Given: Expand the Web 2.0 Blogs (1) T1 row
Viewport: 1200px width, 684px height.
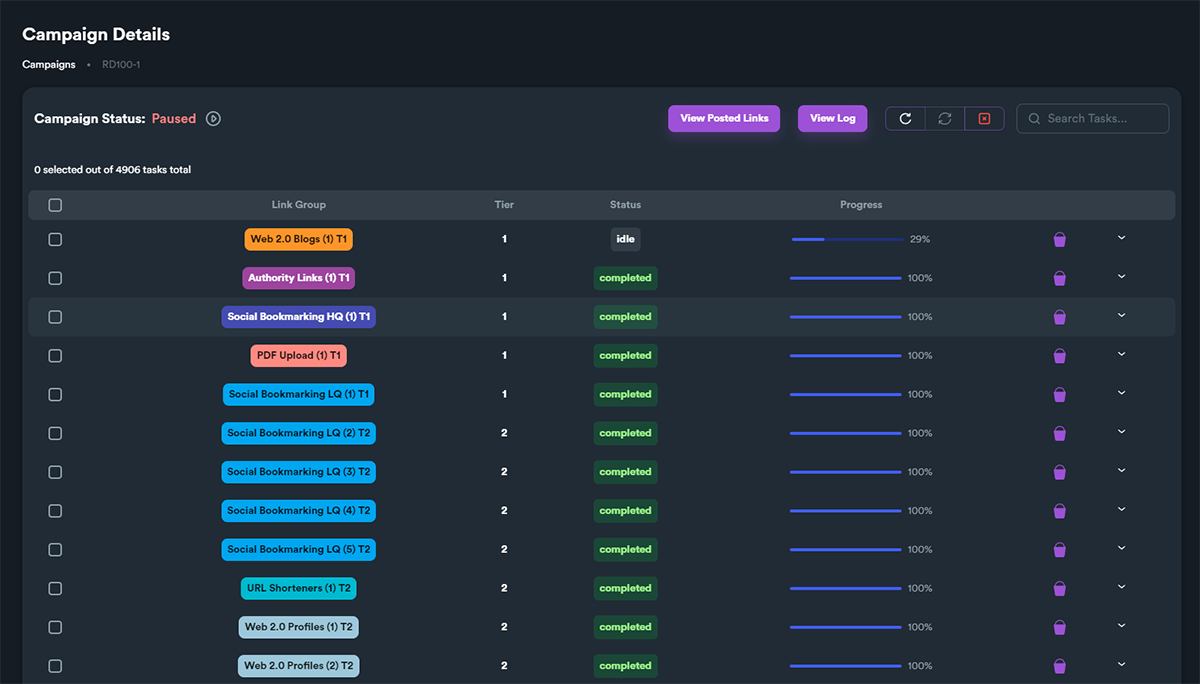Looking at the screenshot, I should coord(1121,238).
